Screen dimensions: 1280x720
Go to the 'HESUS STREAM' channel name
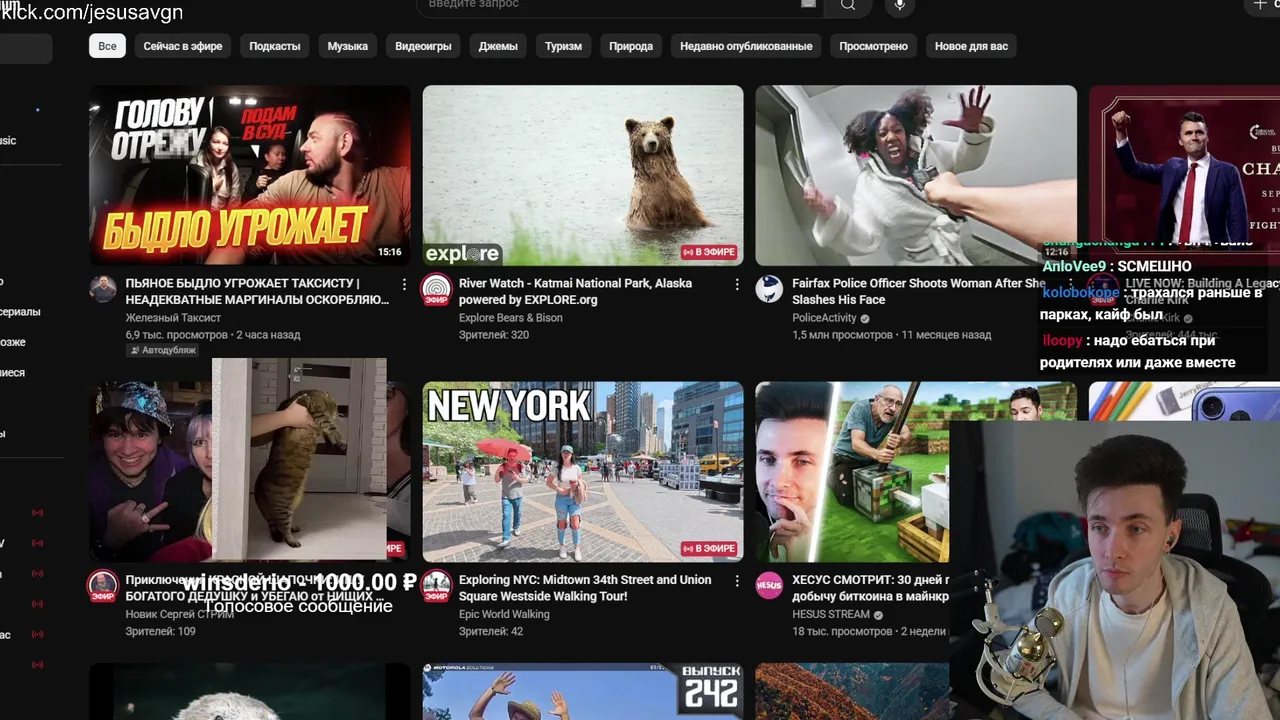(831, 614)
